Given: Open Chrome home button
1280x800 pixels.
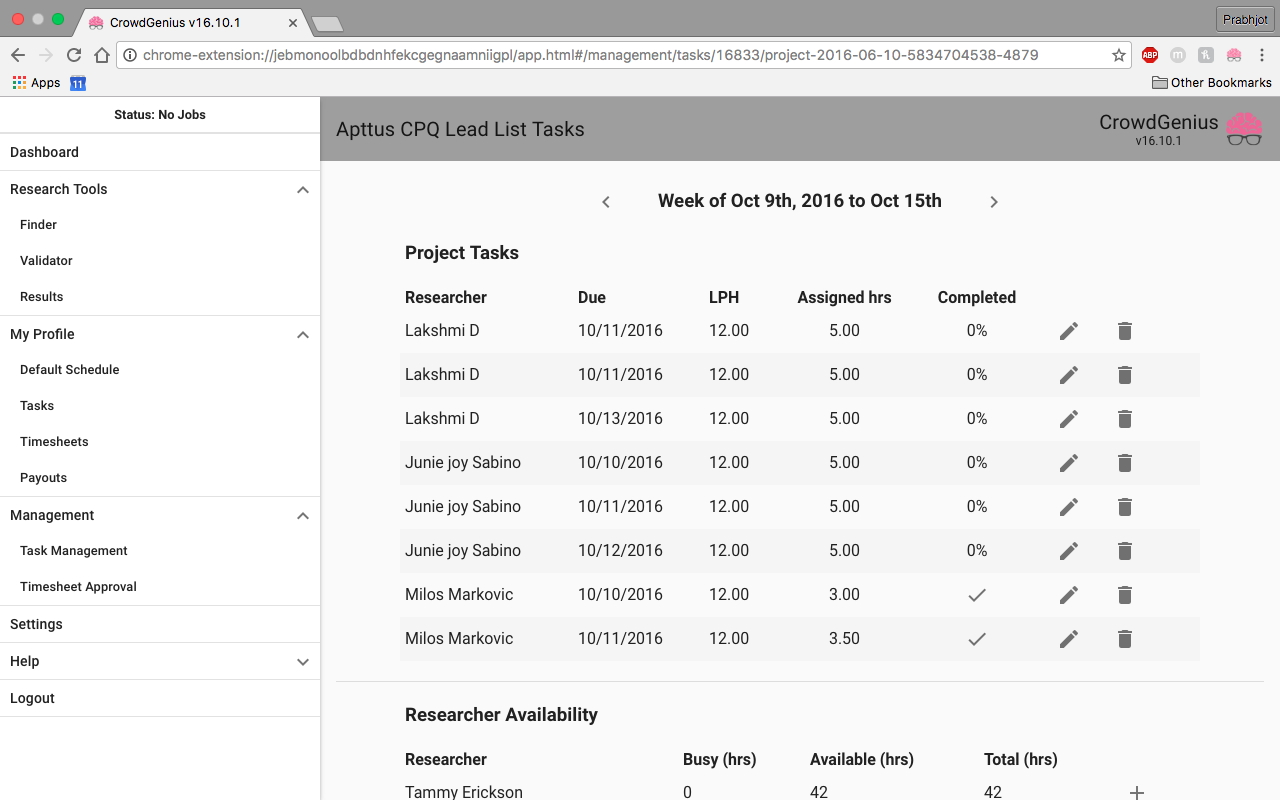Looking at the screenshot, I should (x=102, y=55).
